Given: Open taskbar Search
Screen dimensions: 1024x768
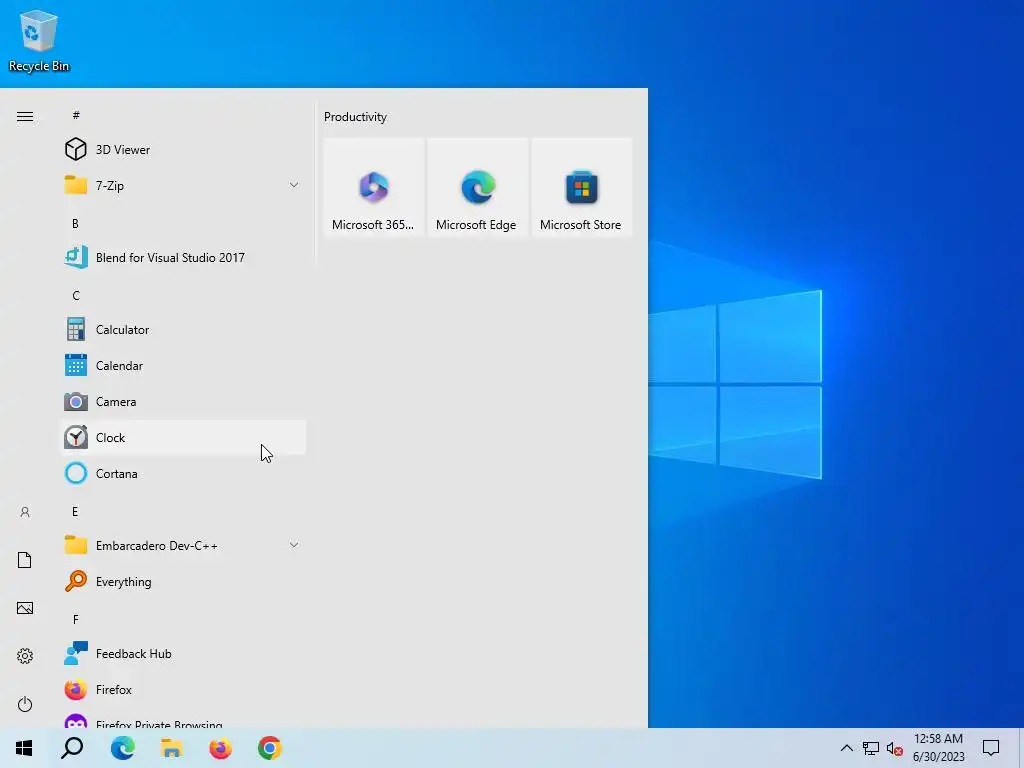Looking at the screenshot, I should 72,748.
